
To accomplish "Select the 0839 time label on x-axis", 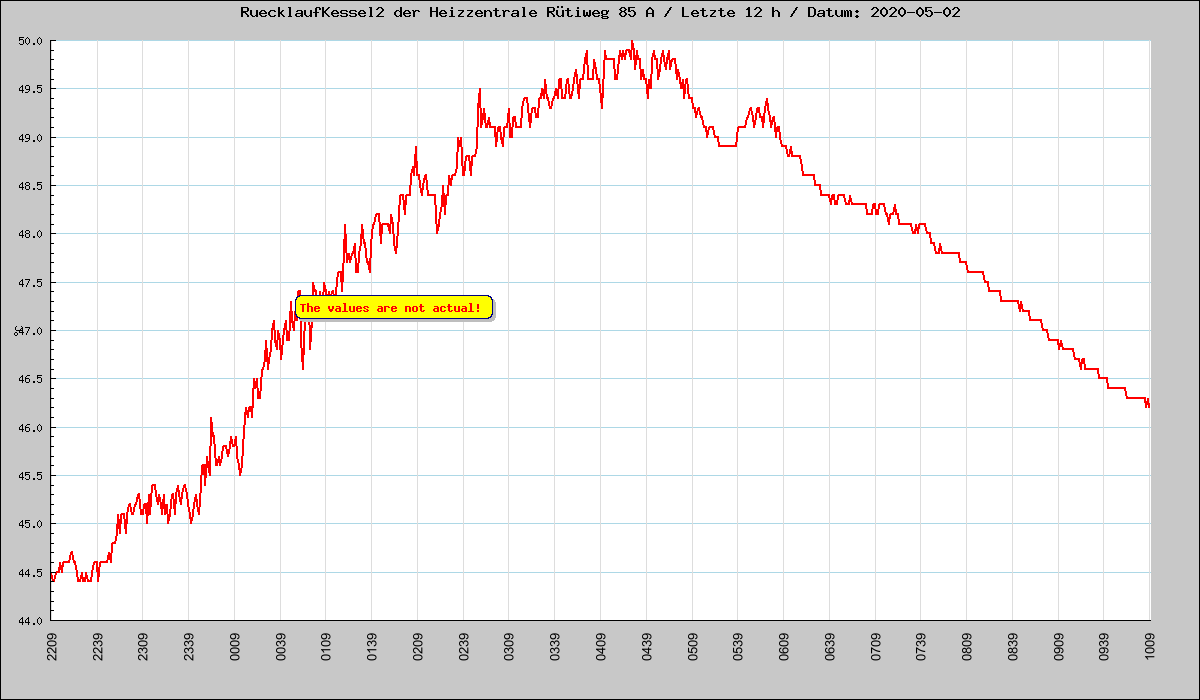I will (1012, 645).
